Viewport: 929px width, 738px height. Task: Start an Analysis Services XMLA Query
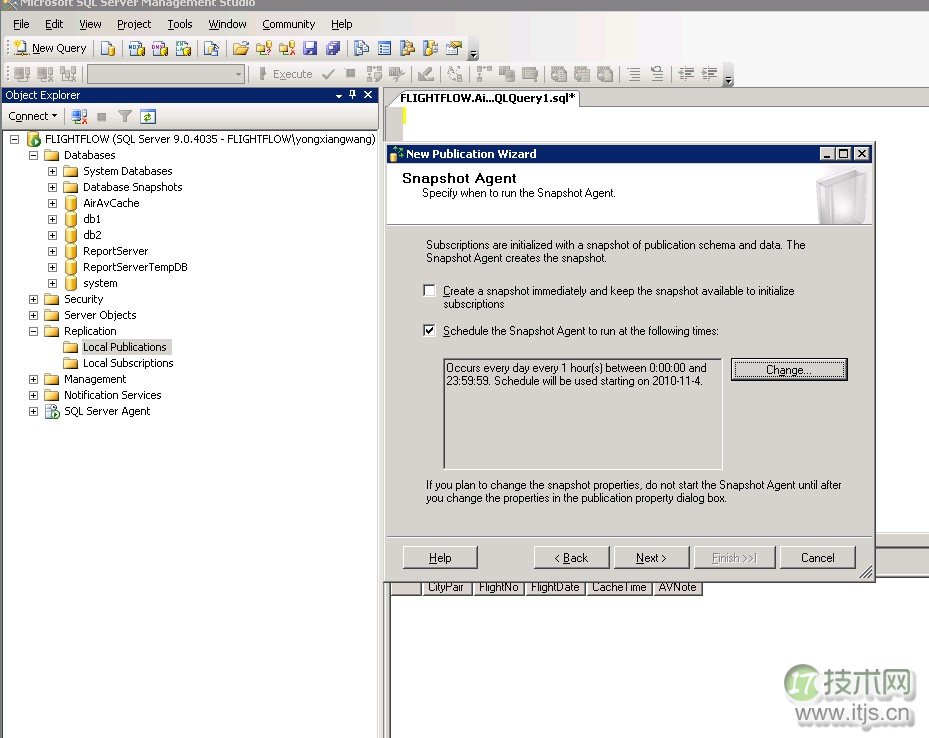pos(183,48)
